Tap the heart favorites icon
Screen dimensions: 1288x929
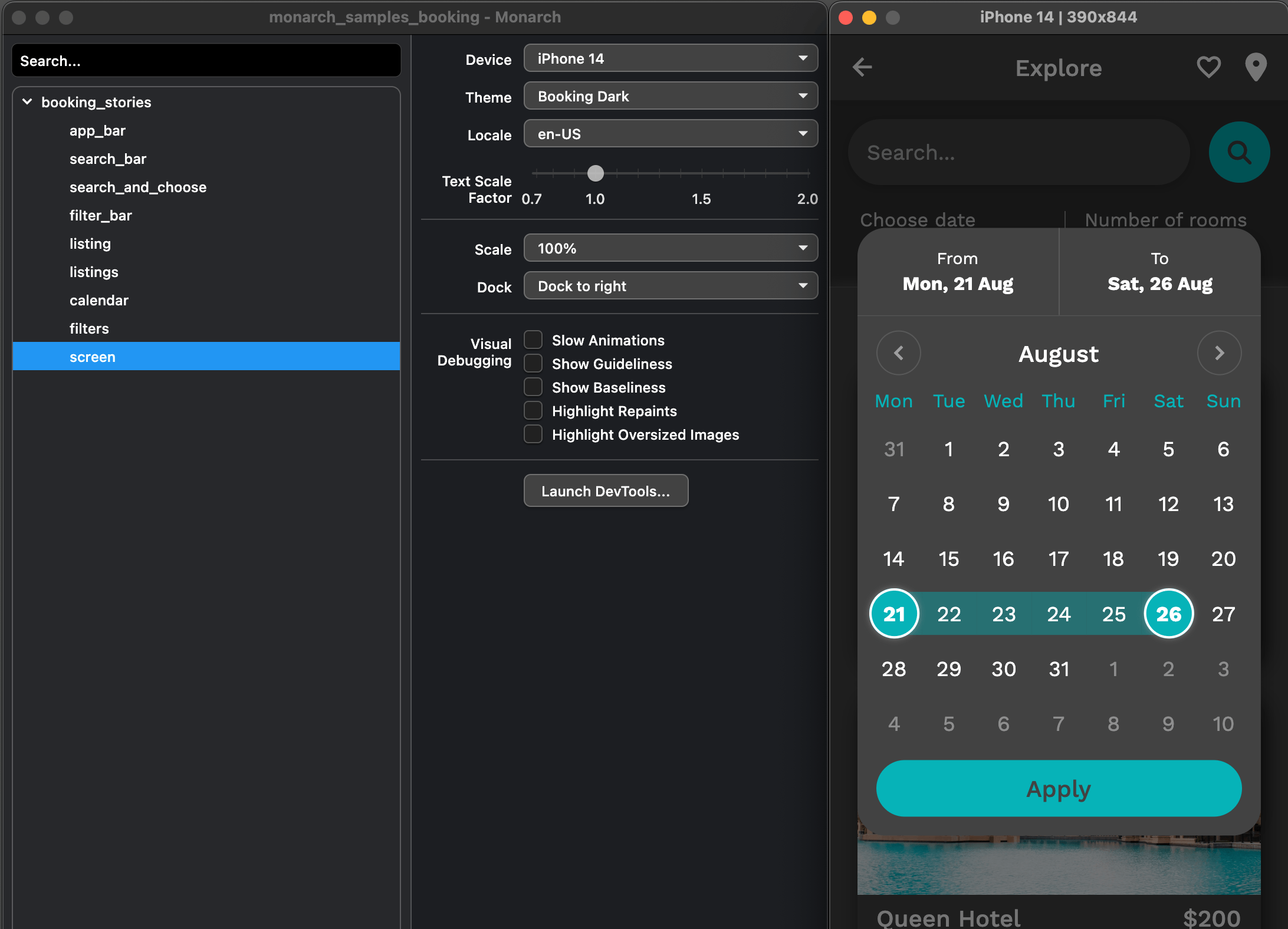(1208, 67)
